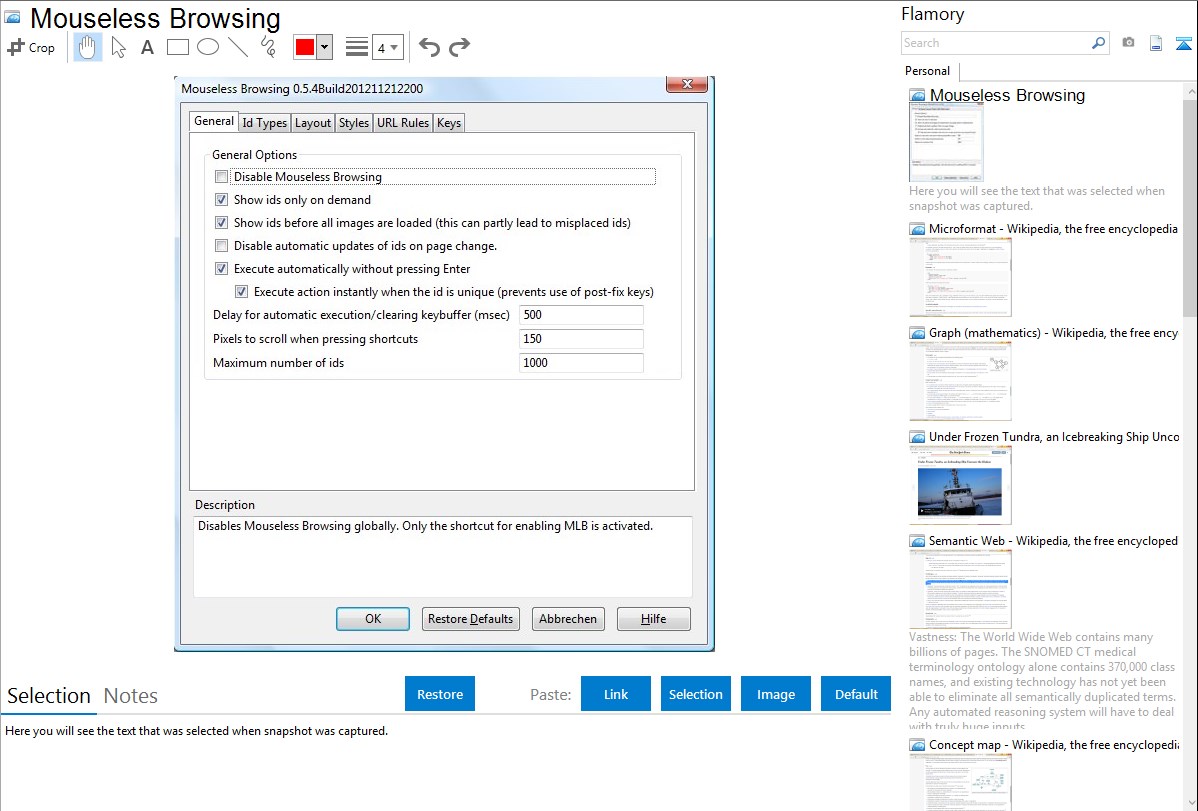The width and height of the screenshot is (1198, 811).
Task: Select the Crop tool
Action: pos(31,47)
